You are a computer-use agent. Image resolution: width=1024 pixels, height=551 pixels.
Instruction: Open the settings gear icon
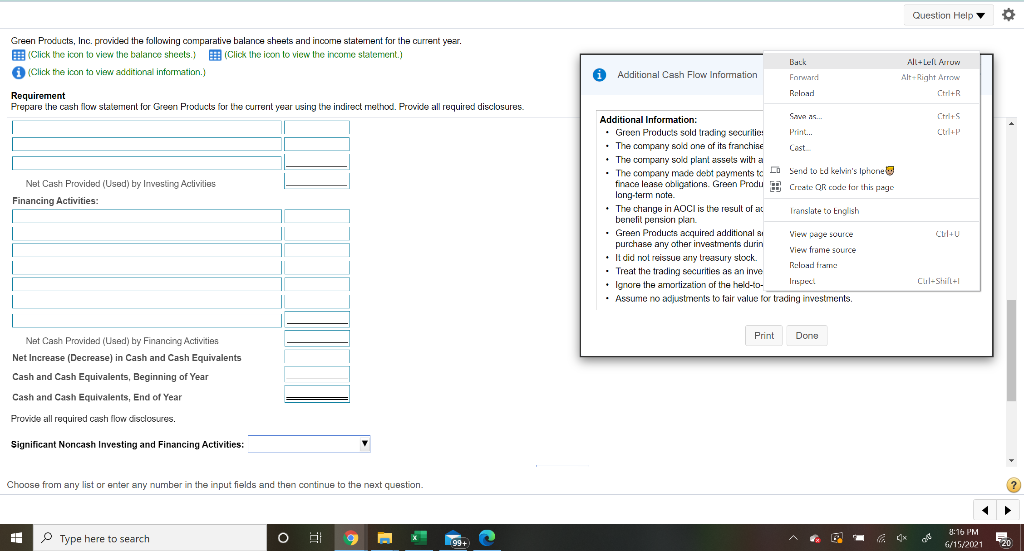coord(1008,14)
